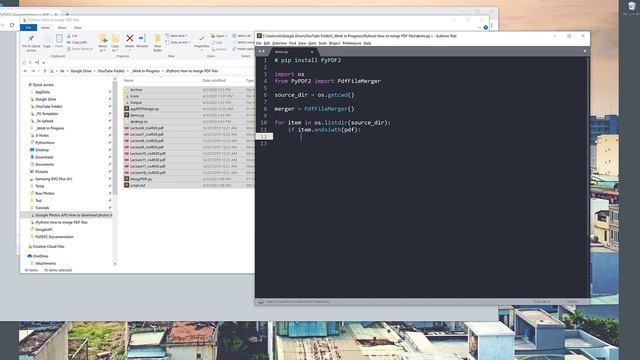Click Select all in the Select group

click(x=242, y=36)
